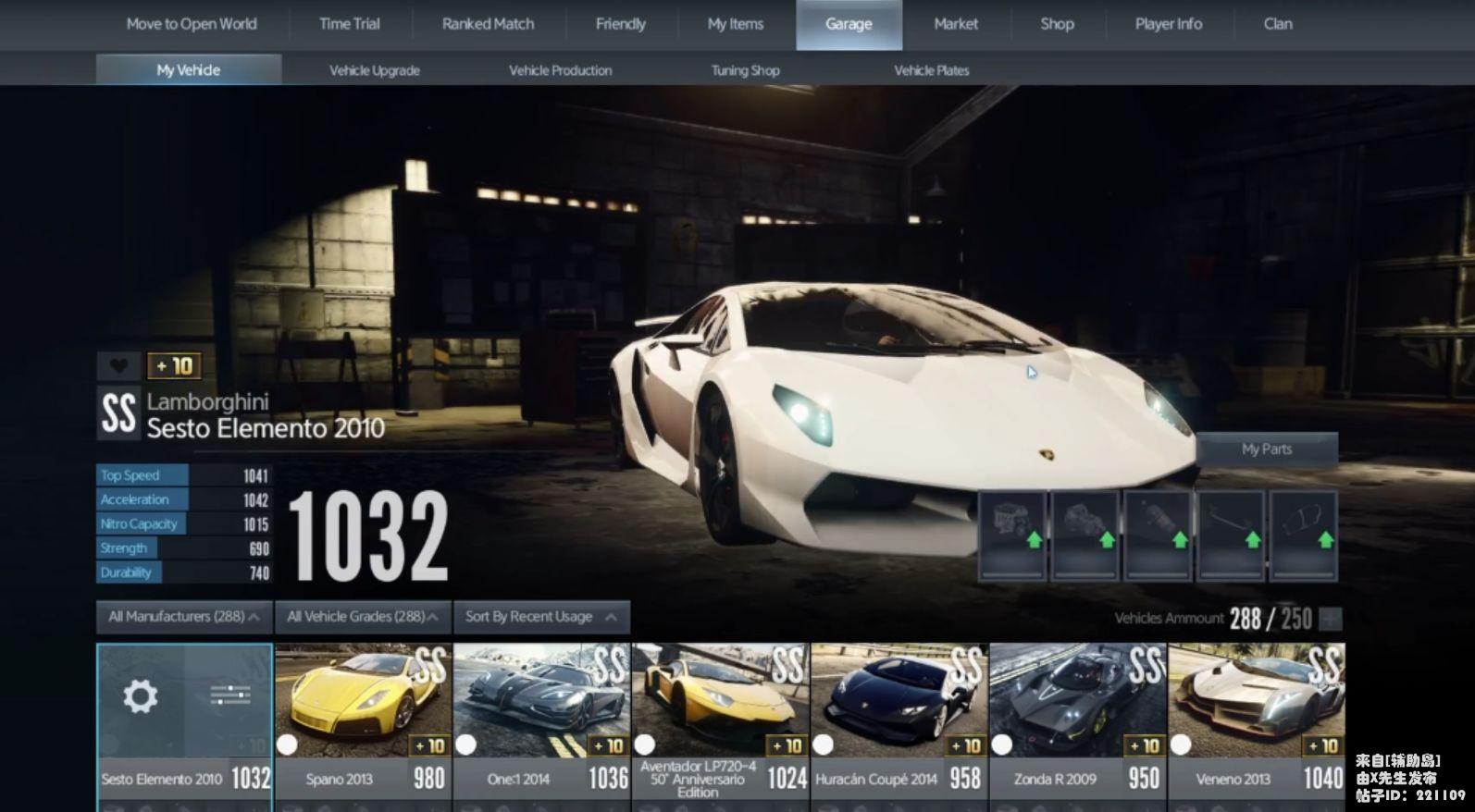
Task: Select the One:1 2014 car thumbnail
Action: [541, 700]
